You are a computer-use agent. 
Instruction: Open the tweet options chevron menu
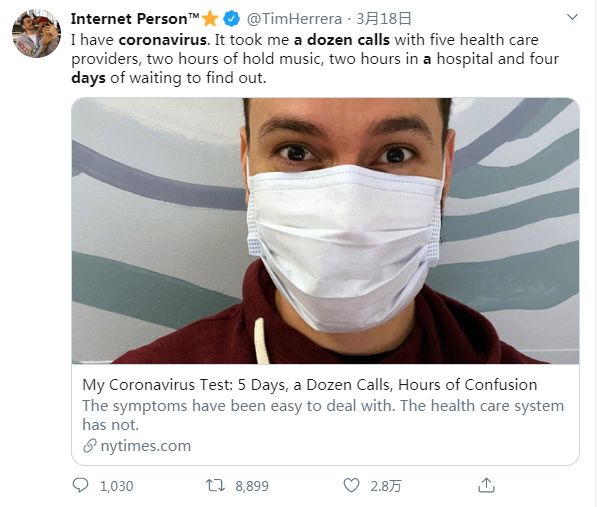572,17
